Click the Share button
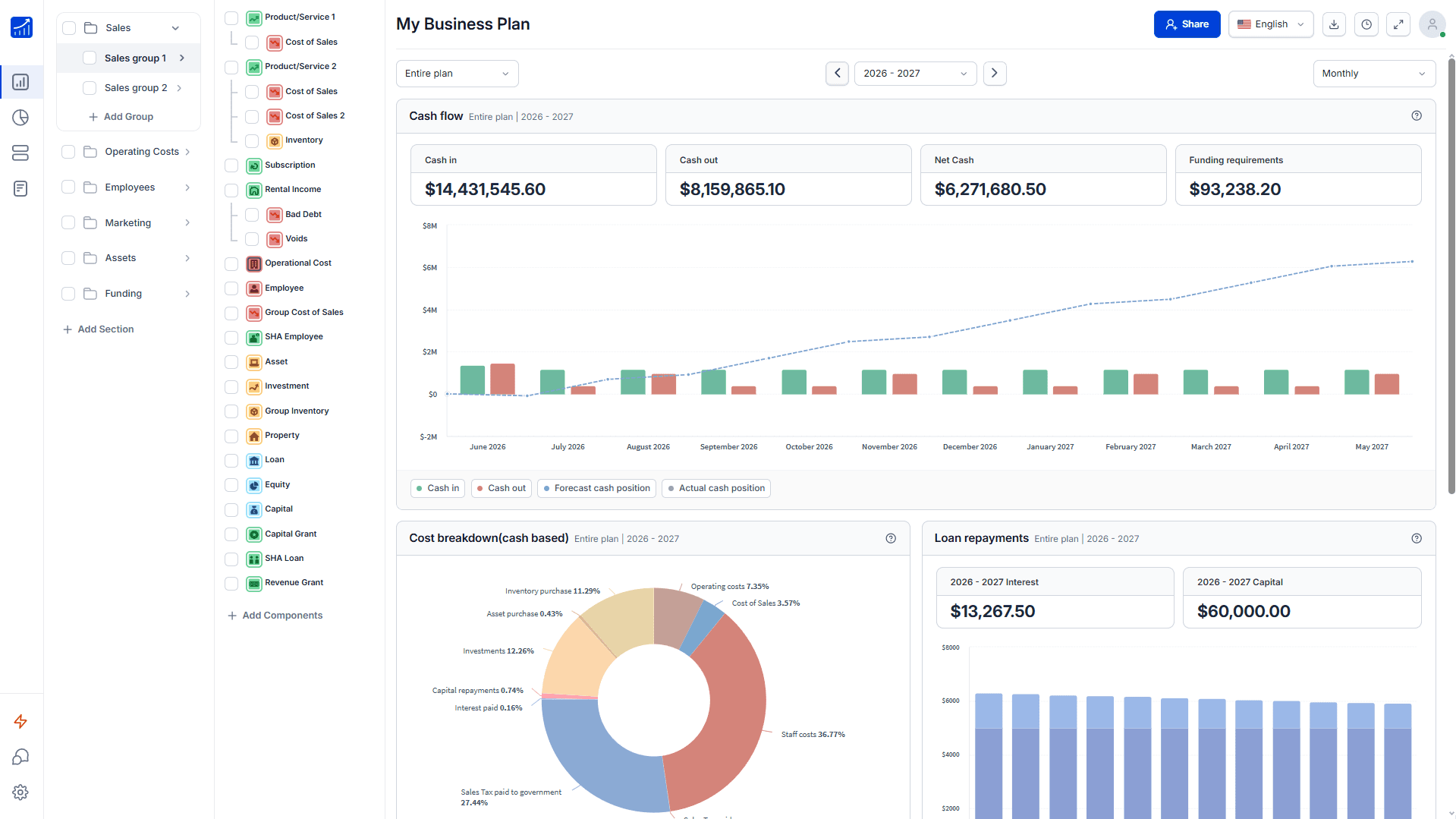The height and width of the screenshot is (819, 1456). coord(1187,24)
